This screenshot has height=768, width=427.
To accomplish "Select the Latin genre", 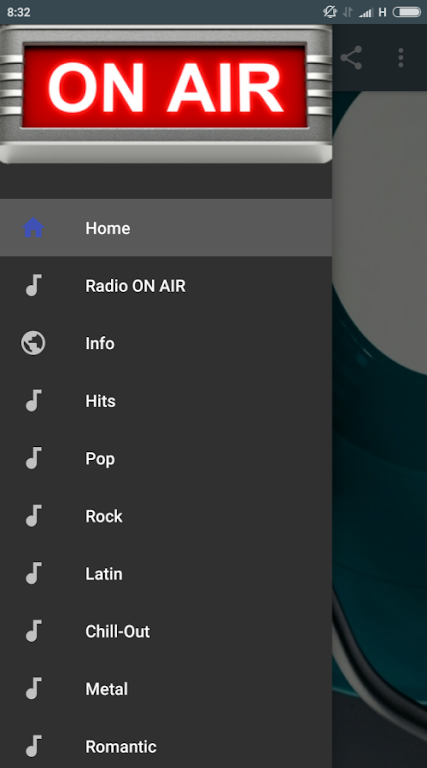I will (166, 574).
